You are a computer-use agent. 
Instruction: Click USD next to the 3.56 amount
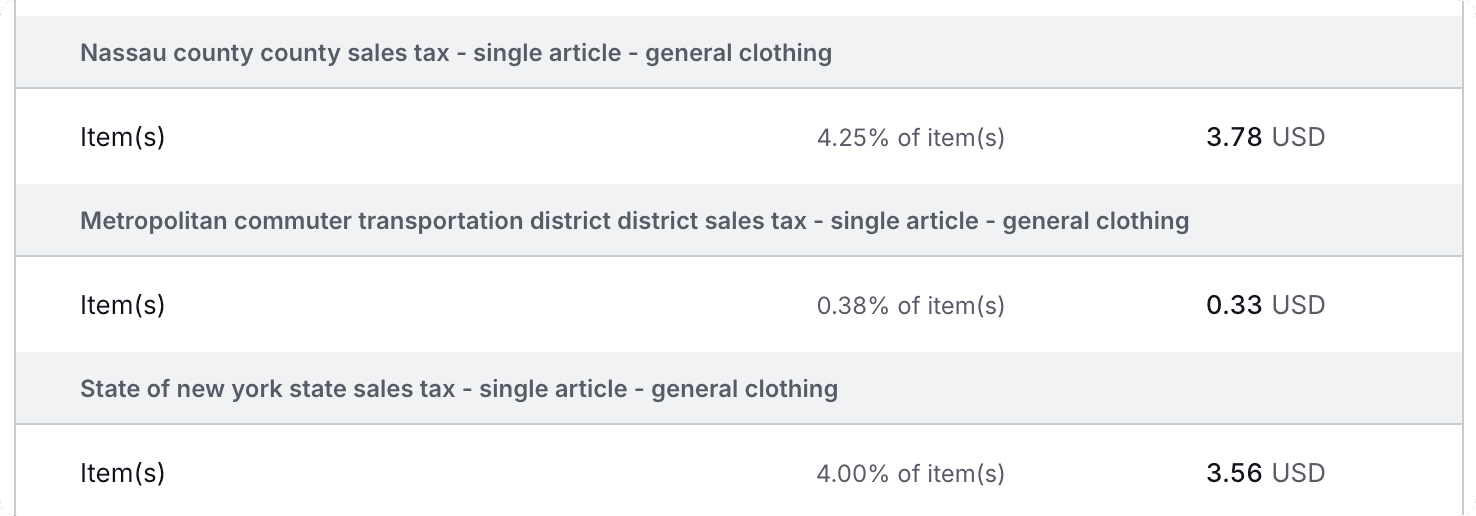1298,473
